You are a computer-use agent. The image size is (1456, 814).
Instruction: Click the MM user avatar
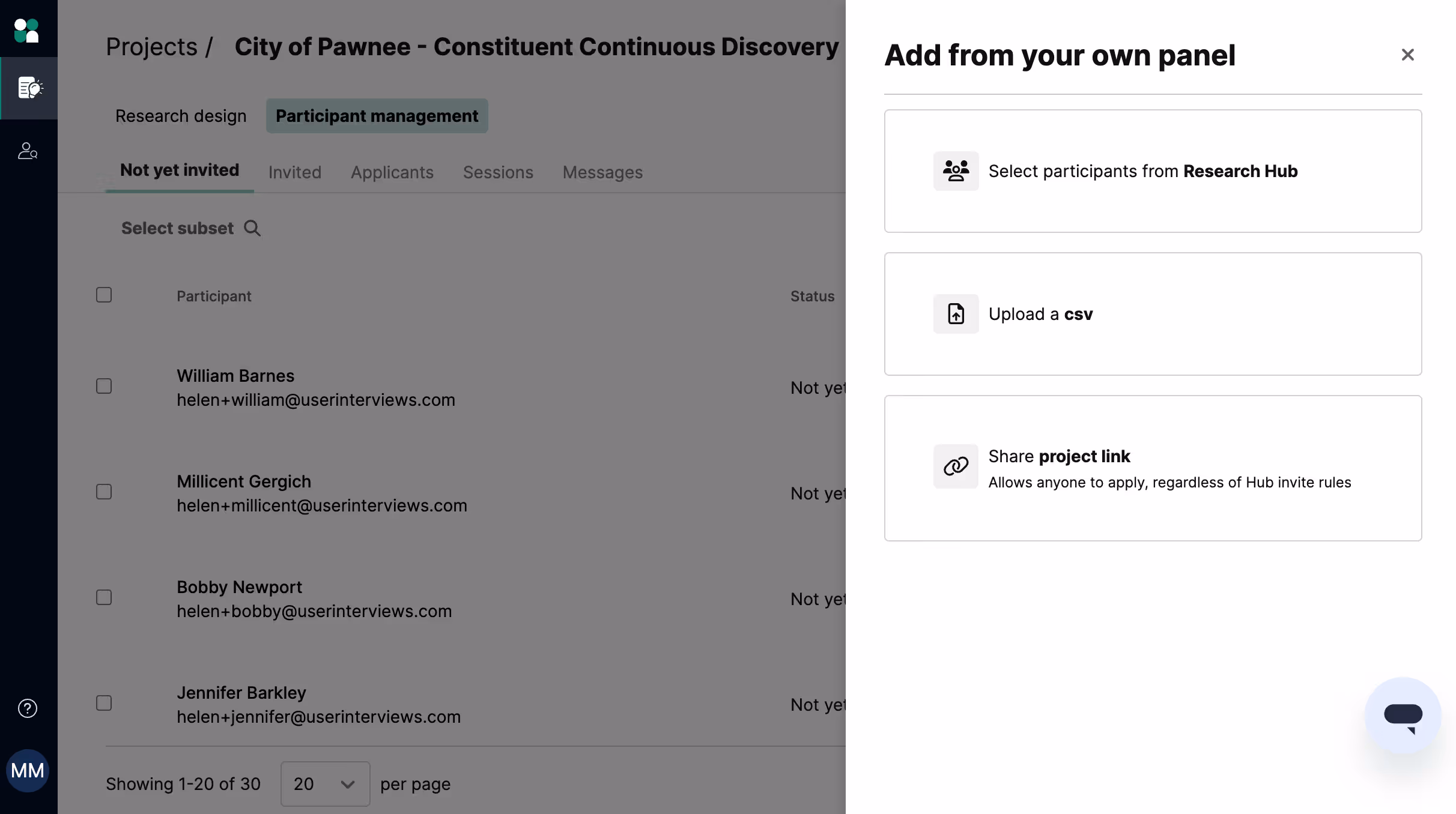(28, 771)
